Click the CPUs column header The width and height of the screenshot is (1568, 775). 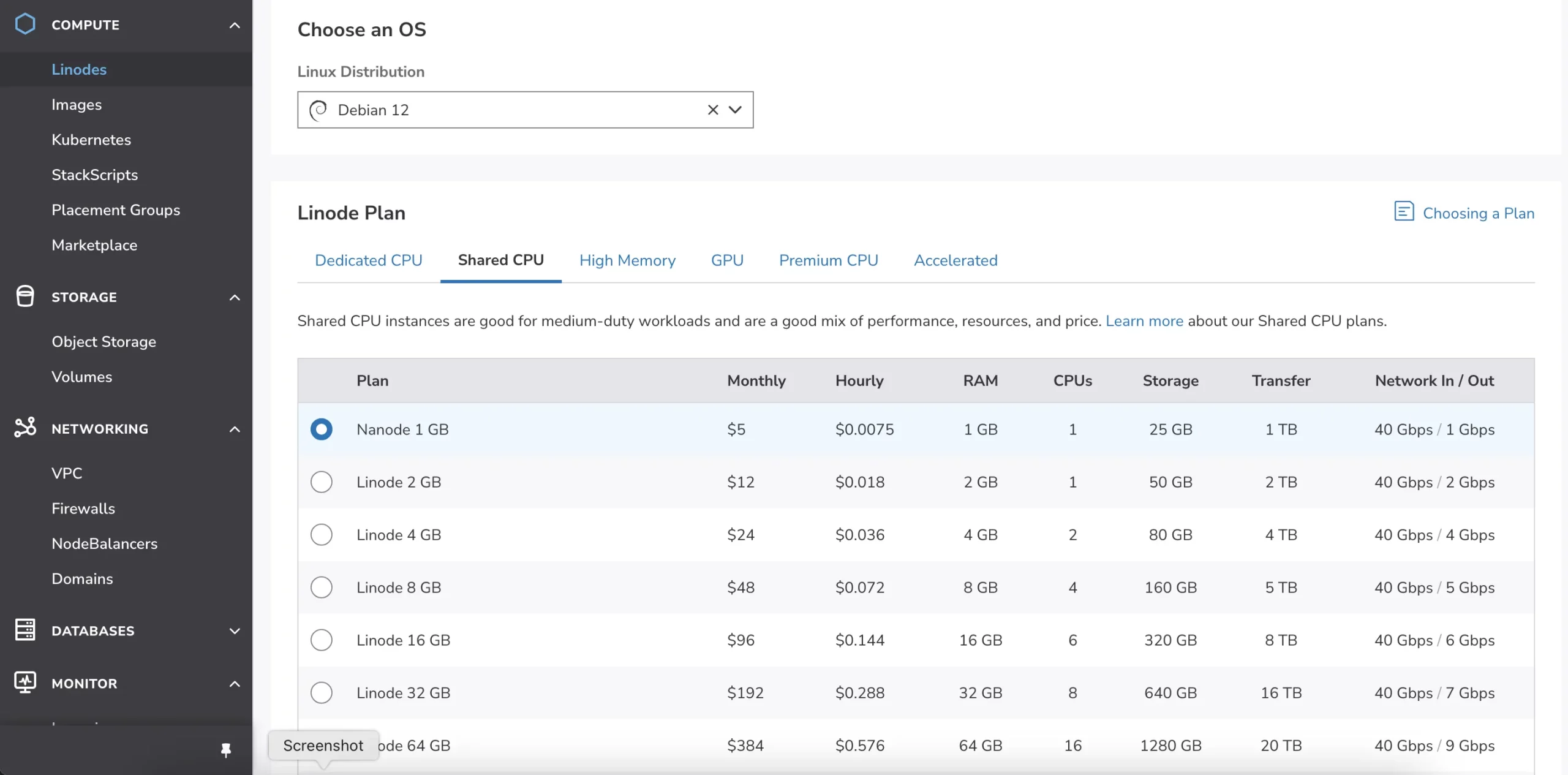[x=1072, y=380]
